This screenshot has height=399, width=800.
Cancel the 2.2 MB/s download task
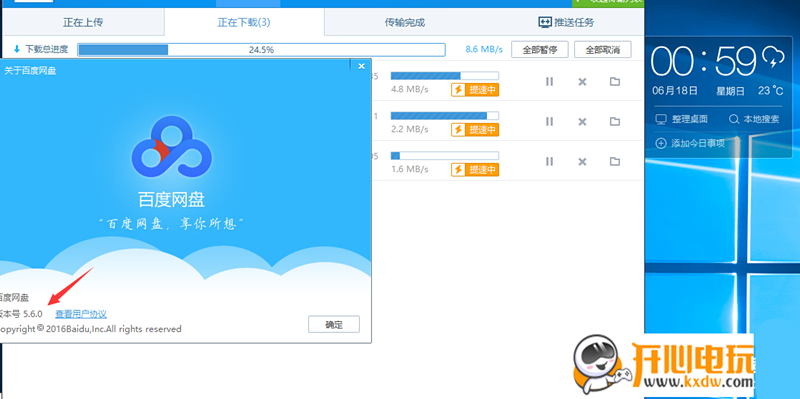point(582,121)
